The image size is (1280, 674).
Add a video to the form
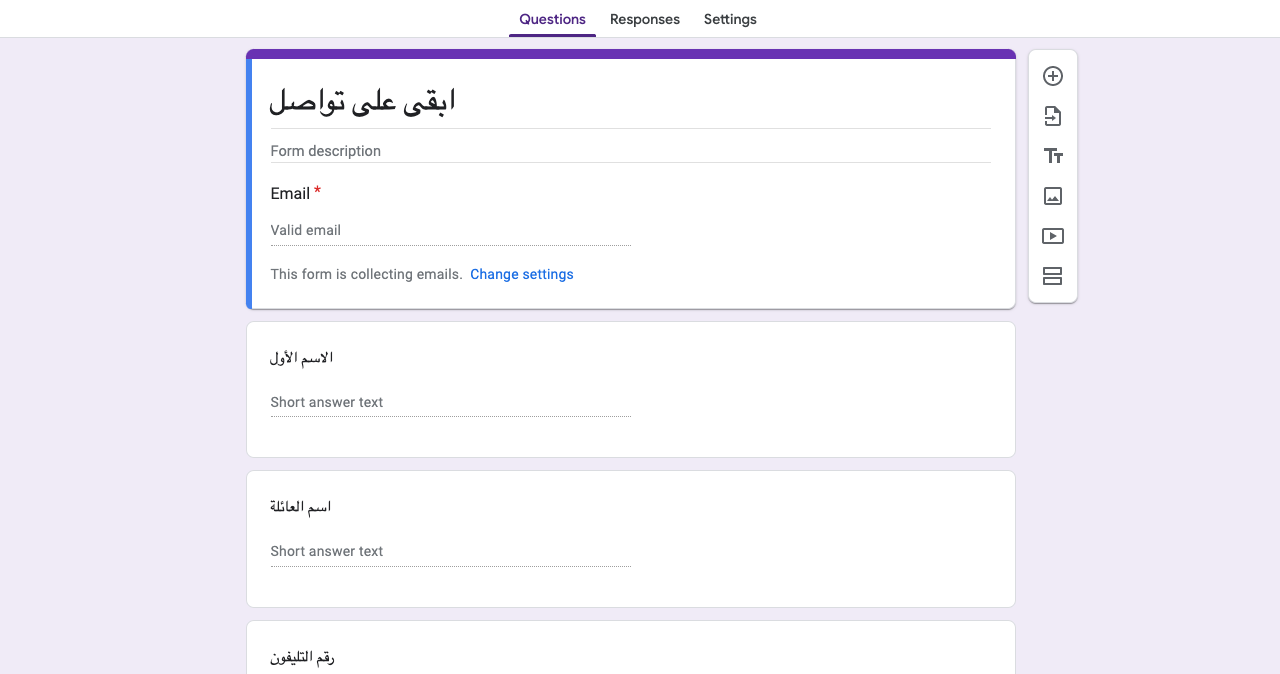click(1052, 236)
